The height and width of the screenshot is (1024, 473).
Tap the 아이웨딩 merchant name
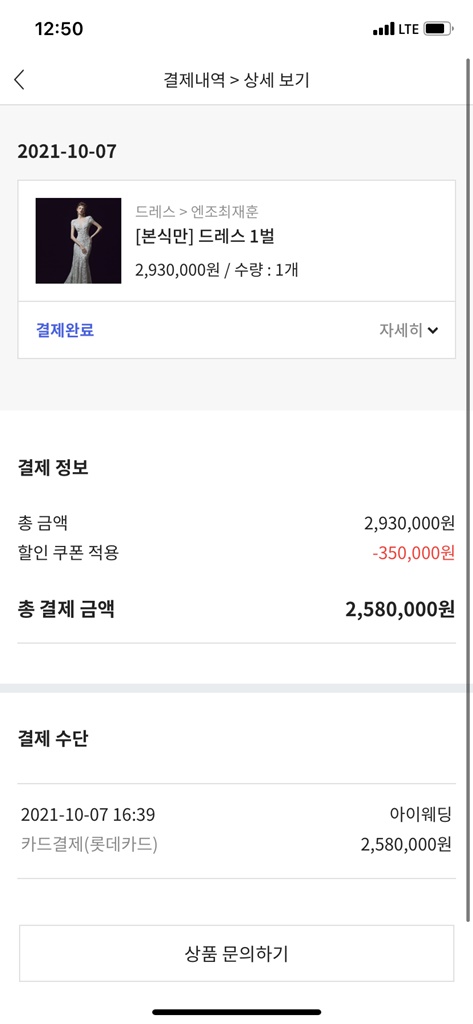420,814
